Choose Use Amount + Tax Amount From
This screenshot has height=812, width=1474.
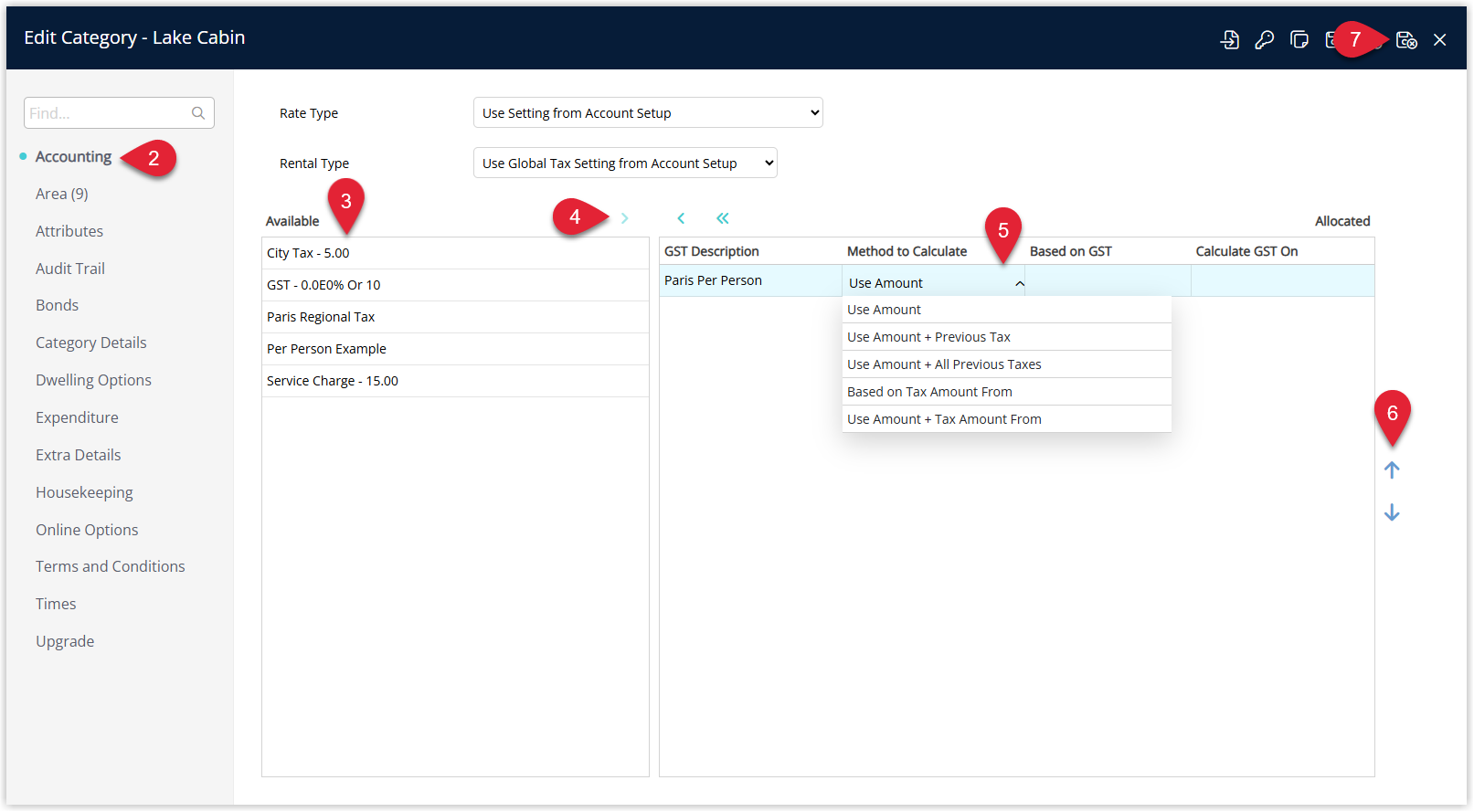coord(1006,419)
